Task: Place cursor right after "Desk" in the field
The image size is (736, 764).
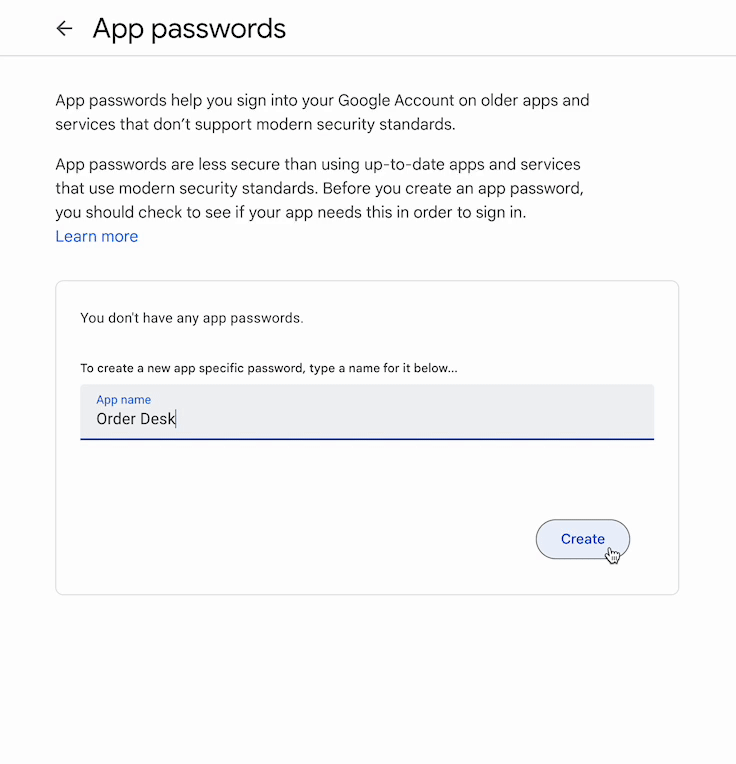Action: pos(176,419)
